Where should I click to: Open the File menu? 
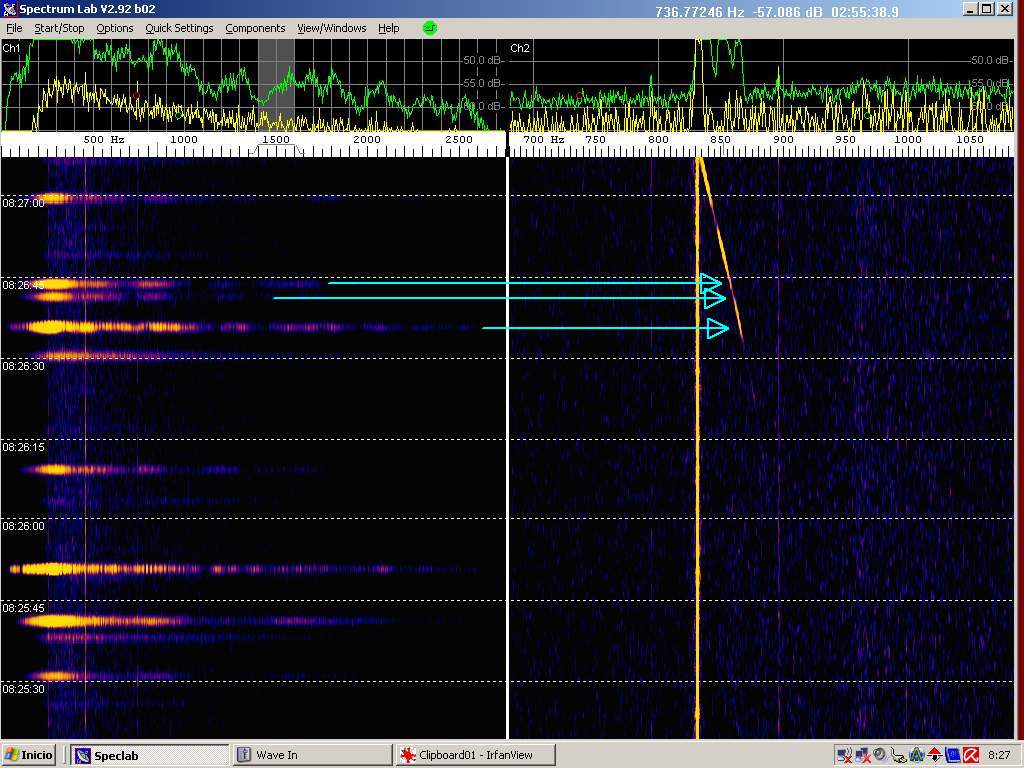(14, 28)
